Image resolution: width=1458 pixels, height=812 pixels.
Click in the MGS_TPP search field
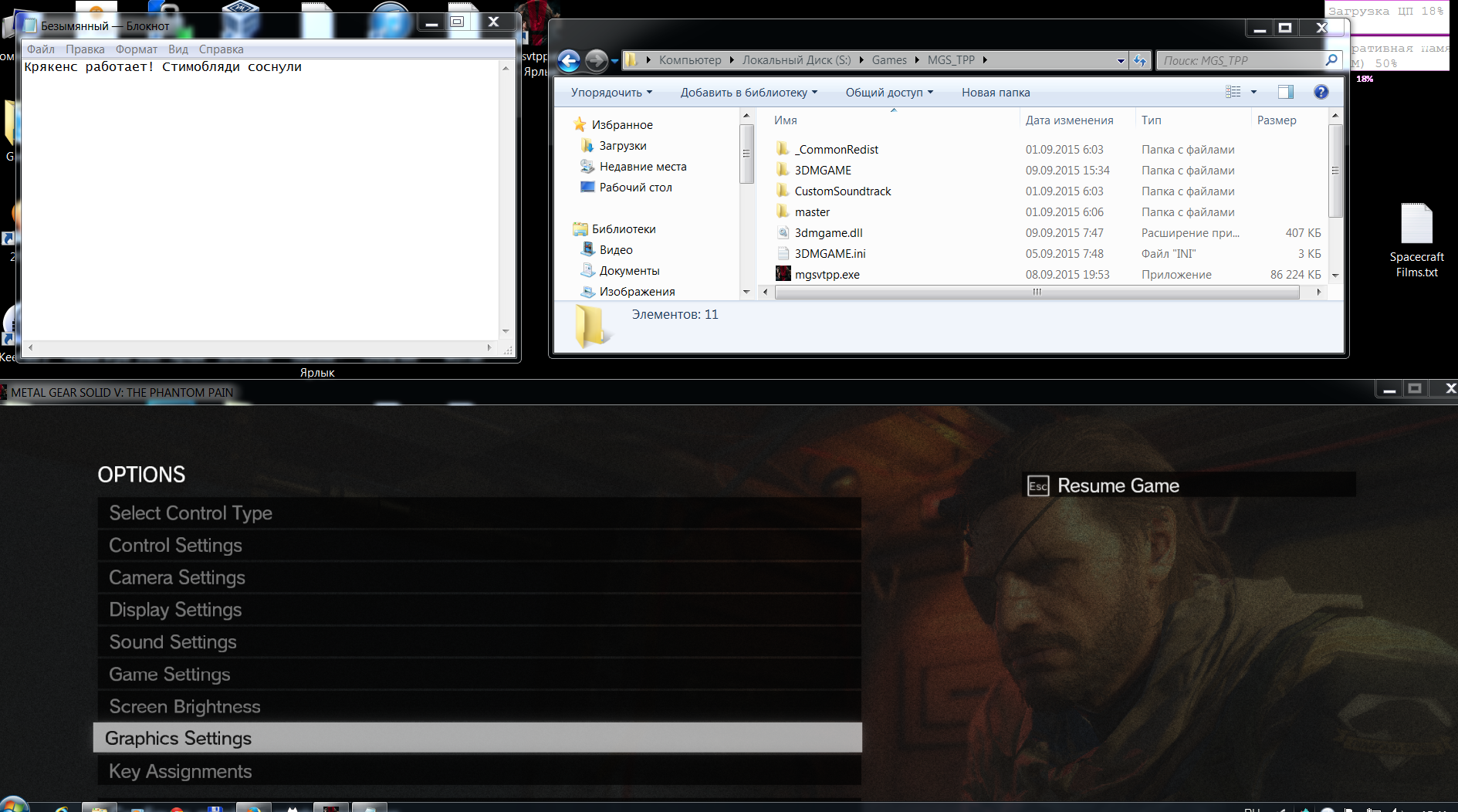1240,60
